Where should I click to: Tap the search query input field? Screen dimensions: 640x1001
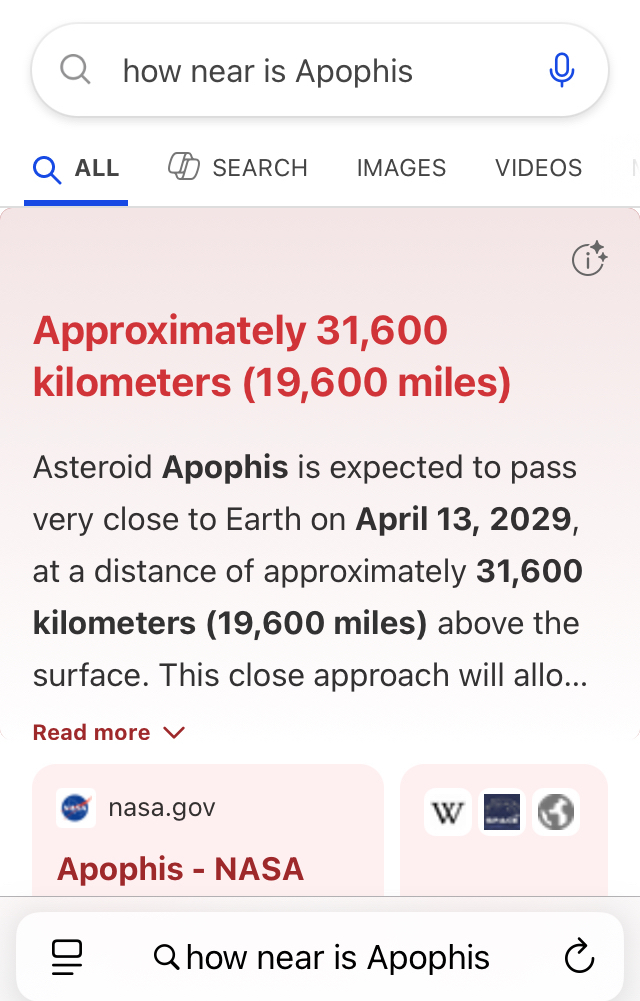click(x=300, y=71)
